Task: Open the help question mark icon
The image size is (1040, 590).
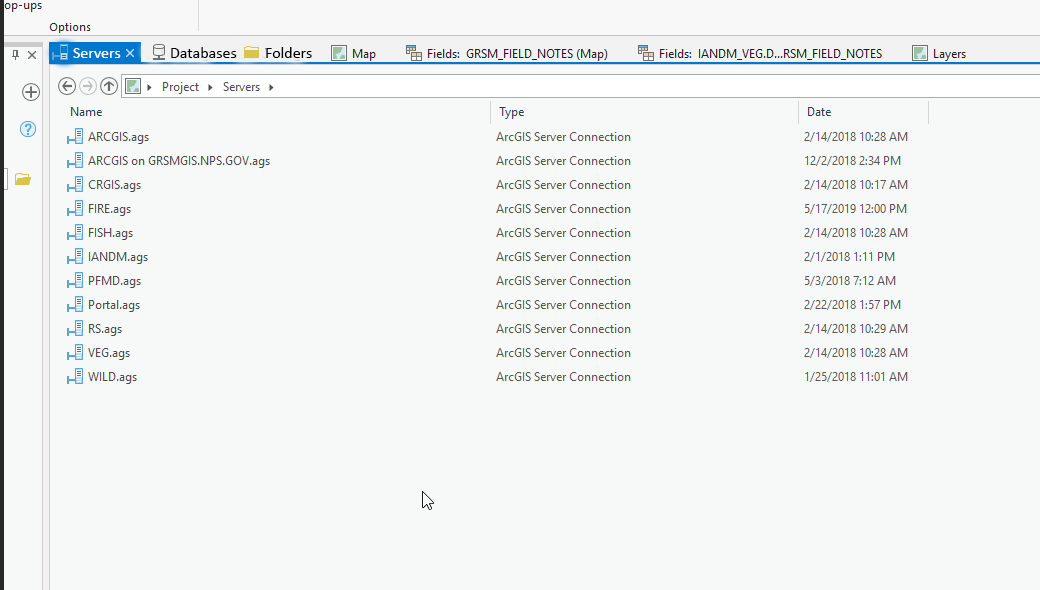Action: (28, 129)
